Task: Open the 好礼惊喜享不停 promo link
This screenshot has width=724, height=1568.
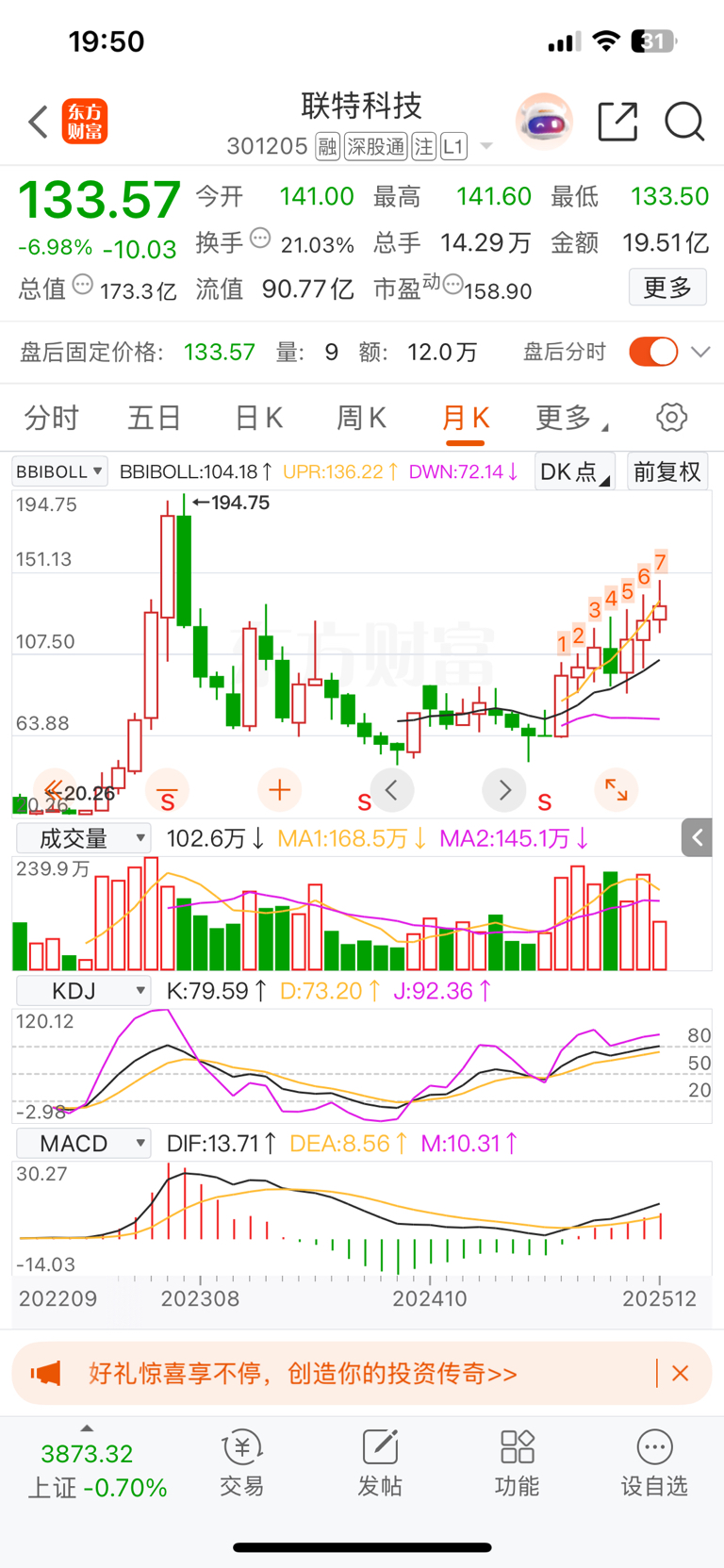Action: (x=303, y=1373)
